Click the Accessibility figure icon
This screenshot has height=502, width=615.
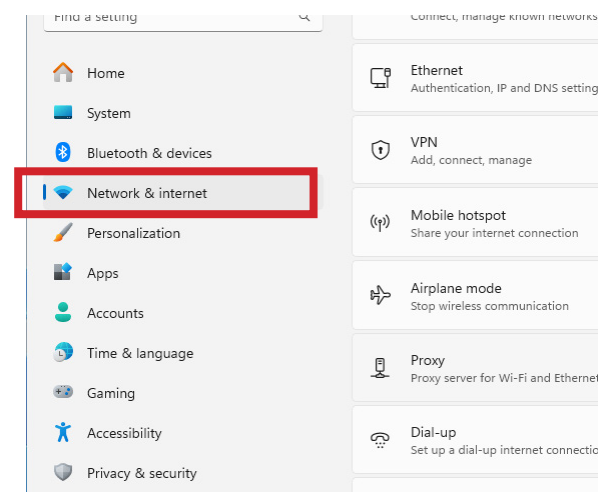click(x=63, y=432)
